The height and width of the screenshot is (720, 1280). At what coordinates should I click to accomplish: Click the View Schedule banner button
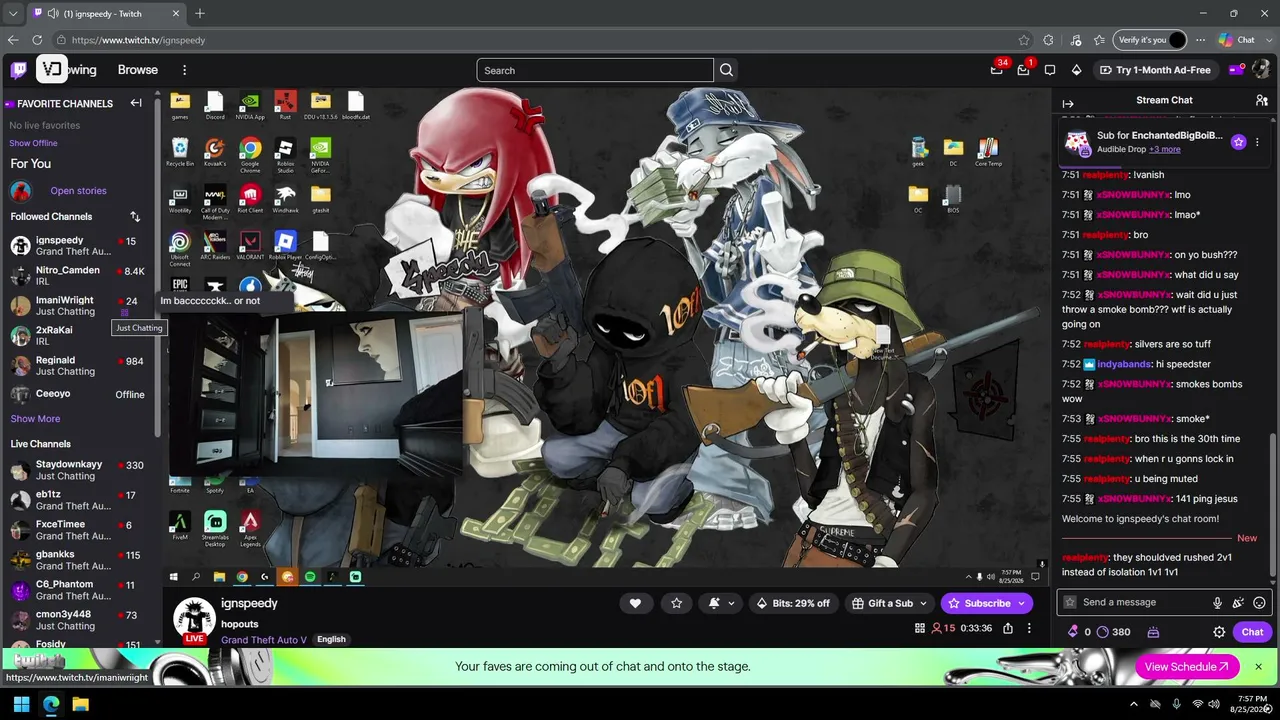[x=1187, y=667]
